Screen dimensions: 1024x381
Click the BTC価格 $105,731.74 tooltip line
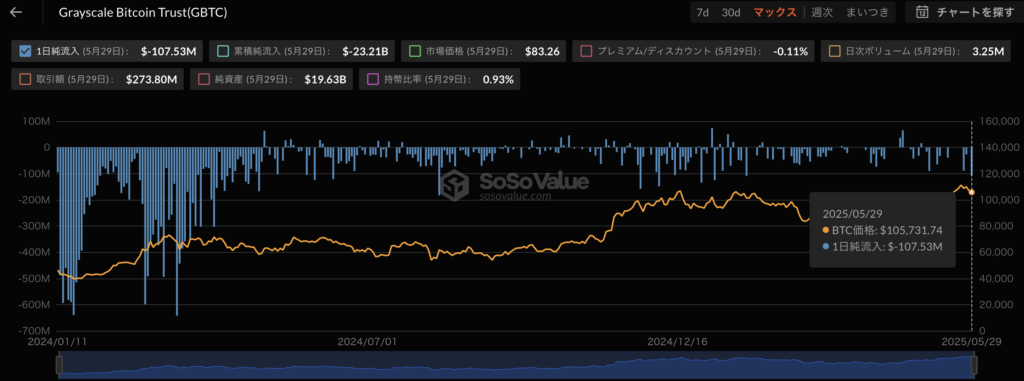click(882, 230)
